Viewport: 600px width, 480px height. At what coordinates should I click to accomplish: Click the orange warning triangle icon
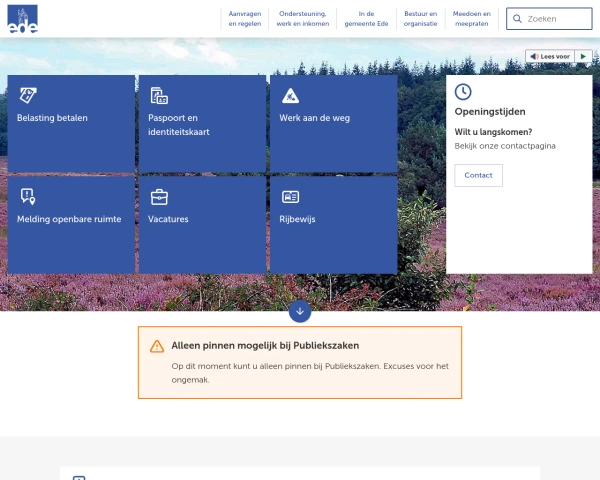pyautogui.click(x=157, y=346)
